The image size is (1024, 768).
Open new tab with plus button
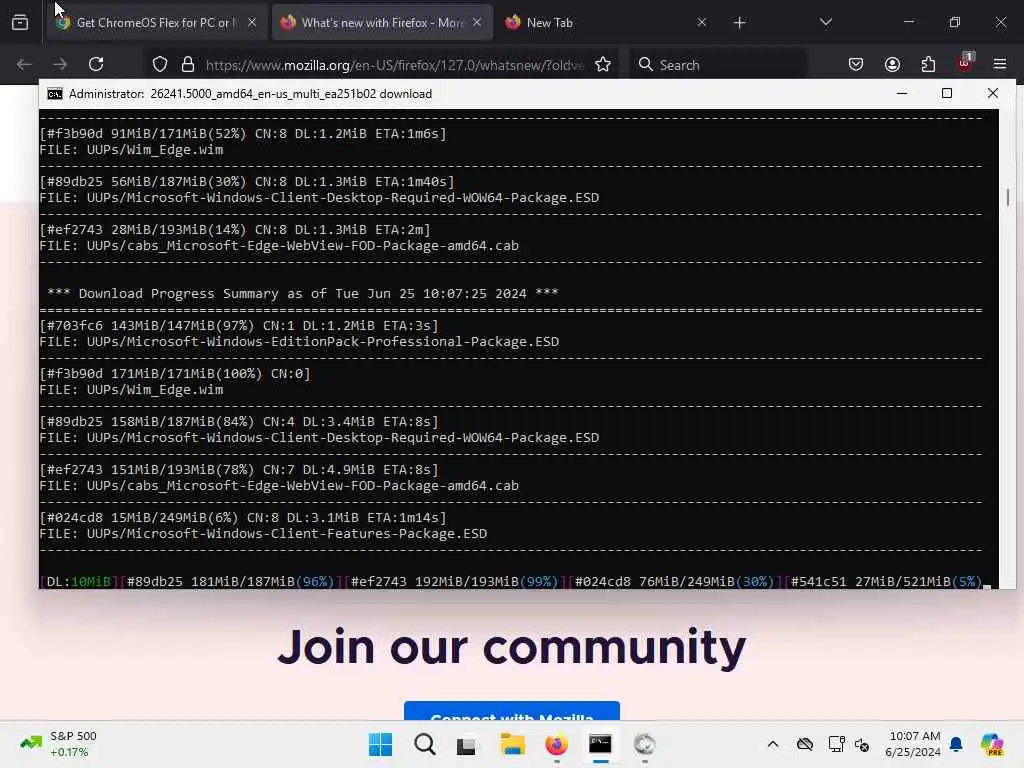(x=739, y=23)
